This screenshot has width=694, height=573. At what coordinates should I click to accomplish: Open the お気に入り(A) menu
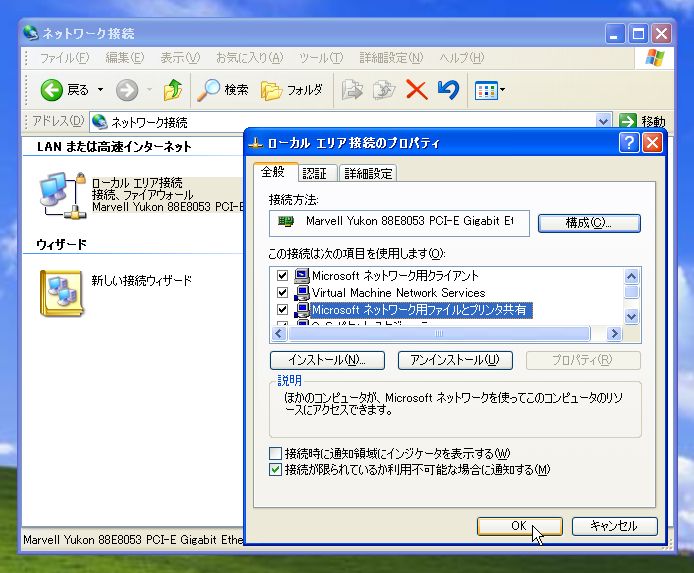249,58
